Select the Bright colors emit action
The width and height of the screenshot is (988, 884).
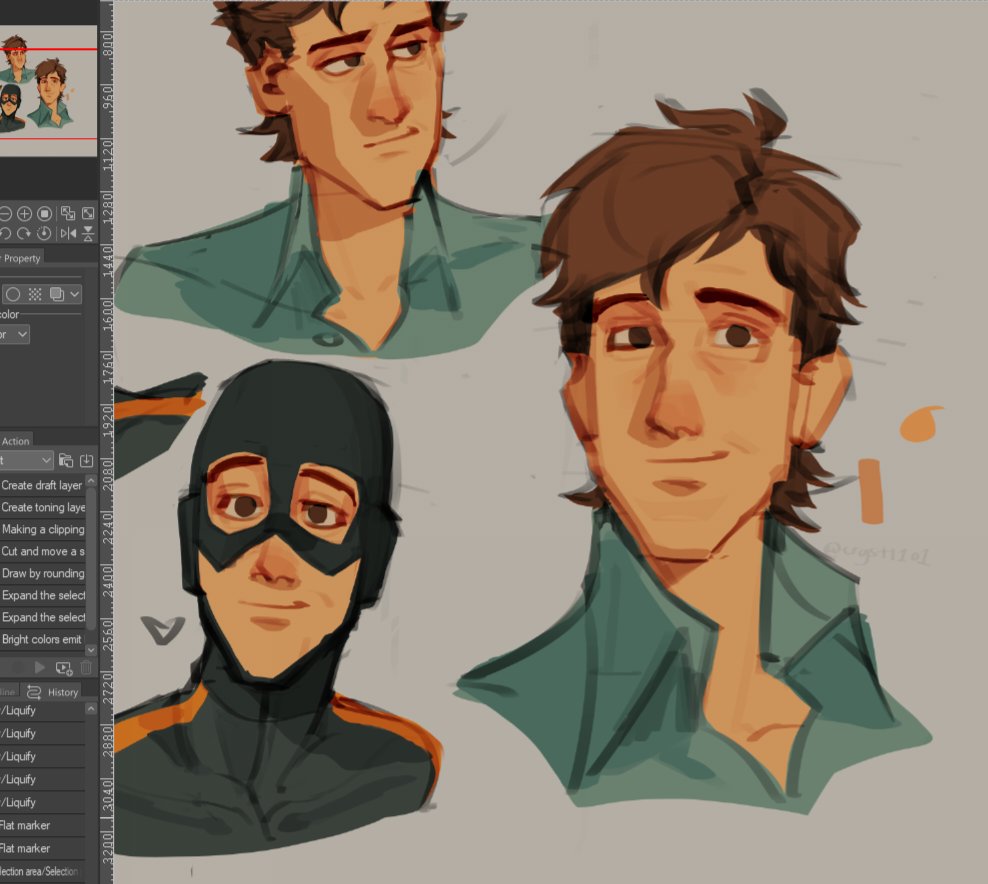coord(42,640)
